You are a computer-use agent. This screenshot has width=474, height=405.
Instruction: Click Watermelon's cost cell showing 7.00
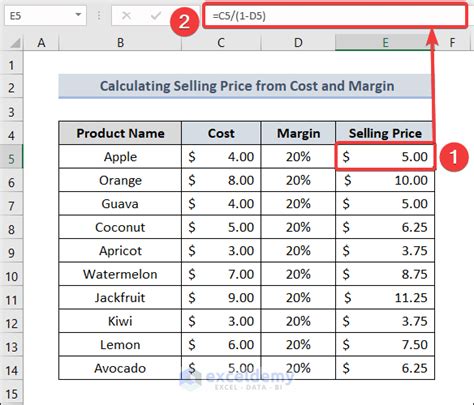coord(221,274)
